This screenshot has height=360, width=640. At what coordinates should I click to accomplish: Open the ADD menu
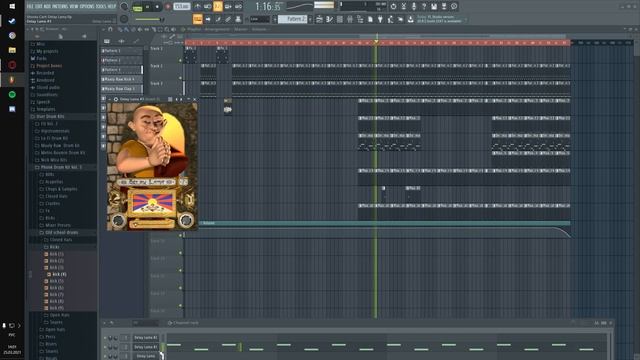tap(48, 7)
